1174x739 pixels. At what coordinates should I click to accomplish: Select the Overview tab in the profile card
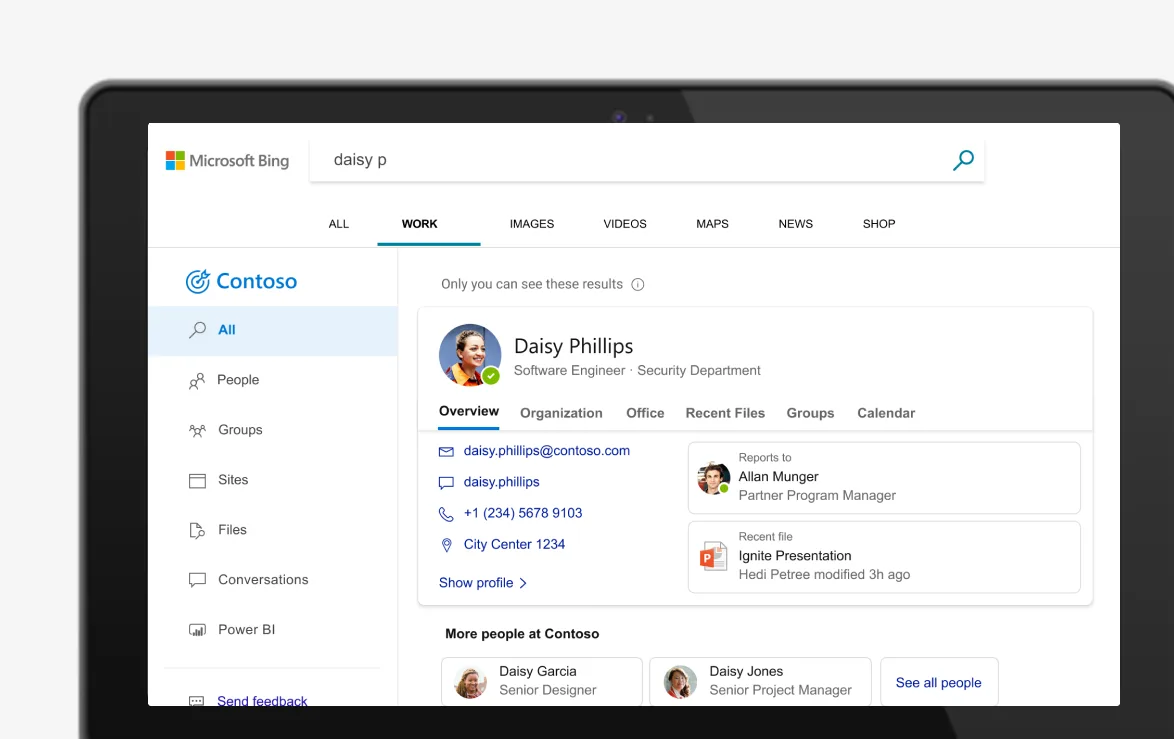coord(469,412)
